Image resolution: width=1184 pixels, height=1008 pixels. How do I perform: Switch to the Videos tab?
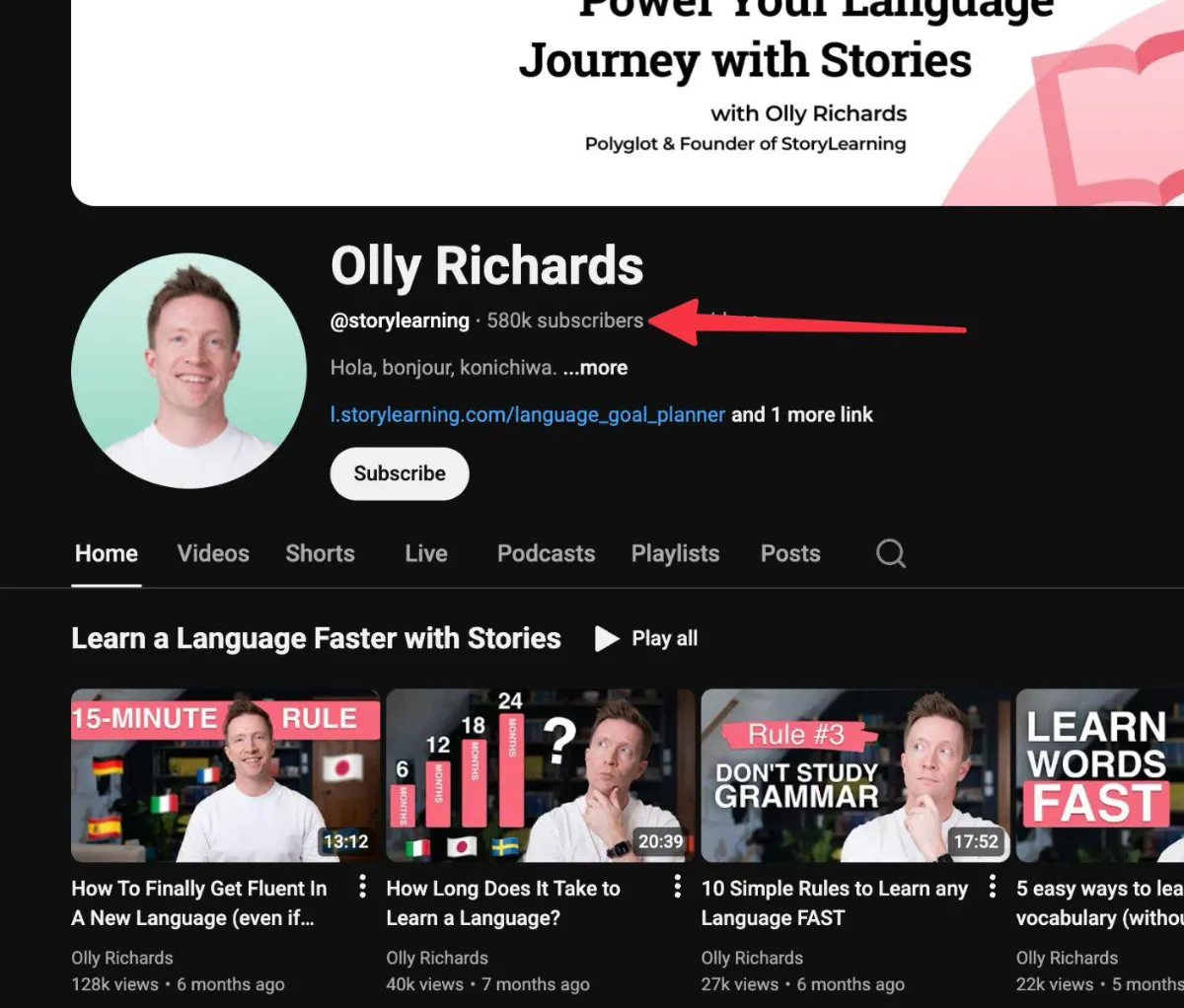[213, 553]
